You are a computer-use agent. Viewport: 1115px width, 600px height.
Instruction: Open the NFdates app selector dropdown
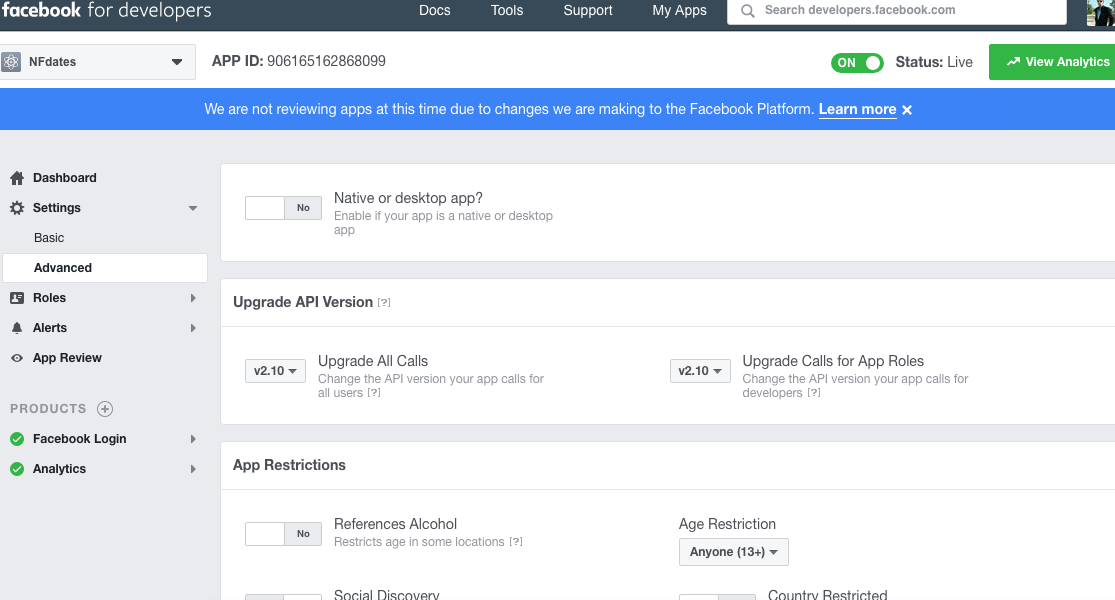(x=98, y=62)
